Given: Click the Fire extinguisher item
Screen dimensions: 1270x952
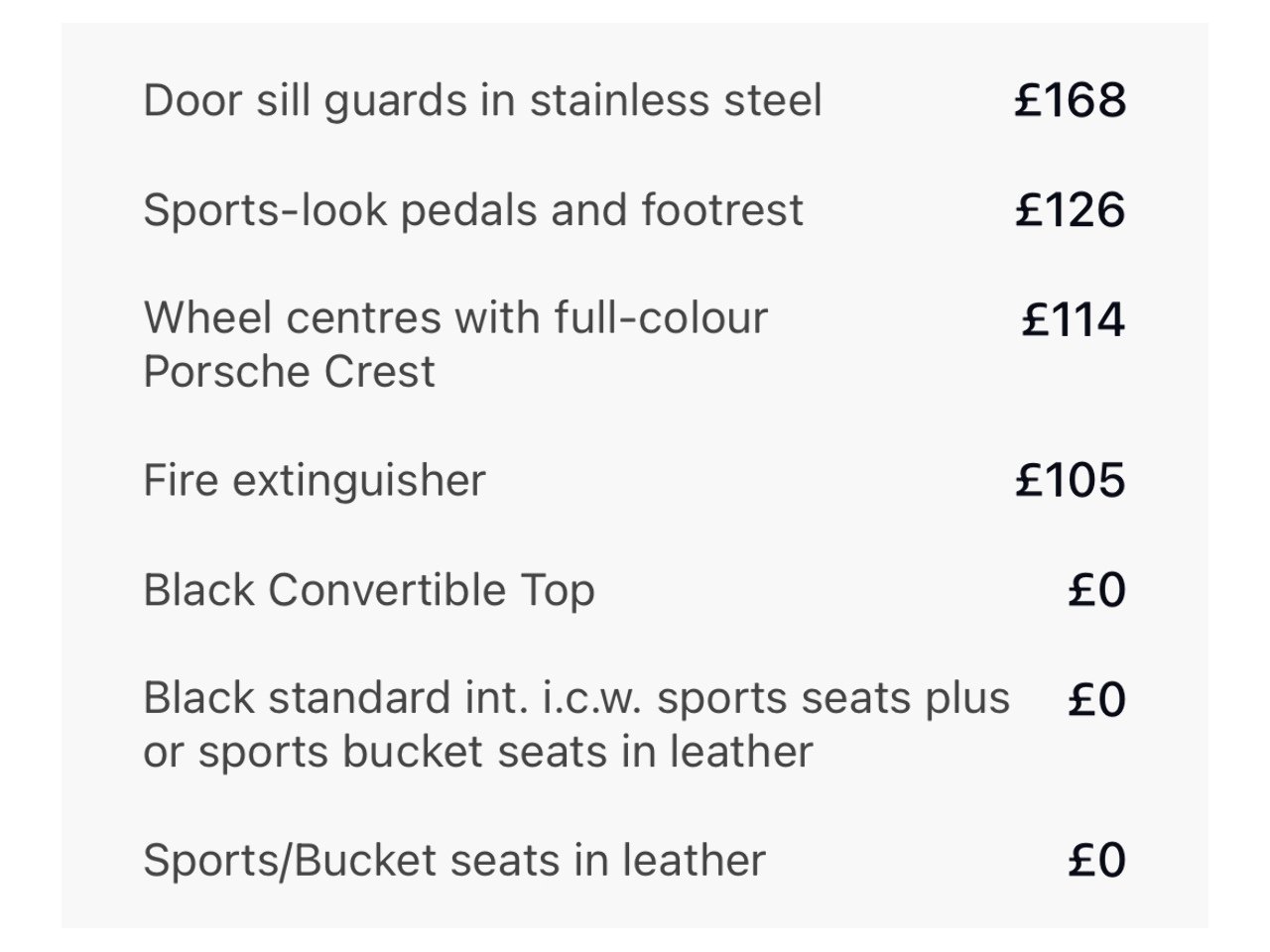Looking at the screenshot, I should tap(315, 481).
